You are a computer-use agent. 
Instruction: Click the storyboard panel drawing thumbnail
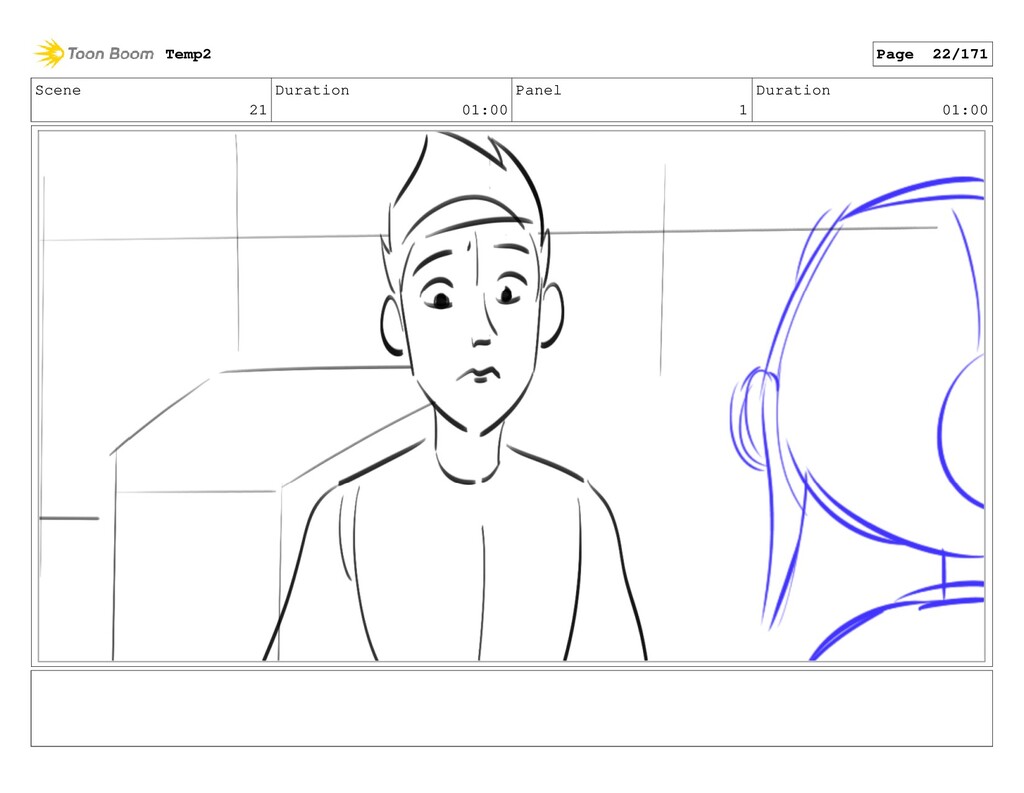(511, 396)
